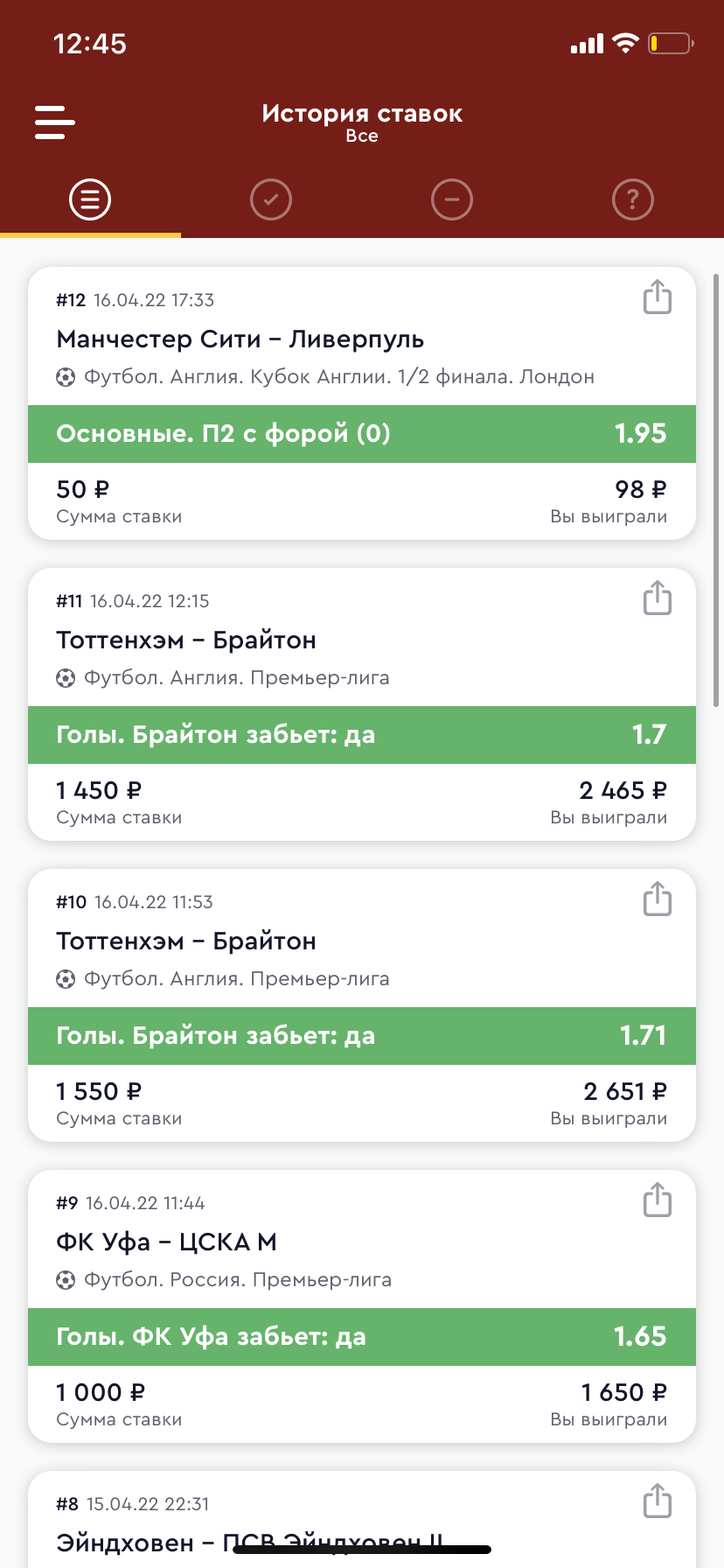Open ФК Уфа – ЦСКА М match title
The height and width of the screenshot is (1568, 724).
pos(167,1242)
